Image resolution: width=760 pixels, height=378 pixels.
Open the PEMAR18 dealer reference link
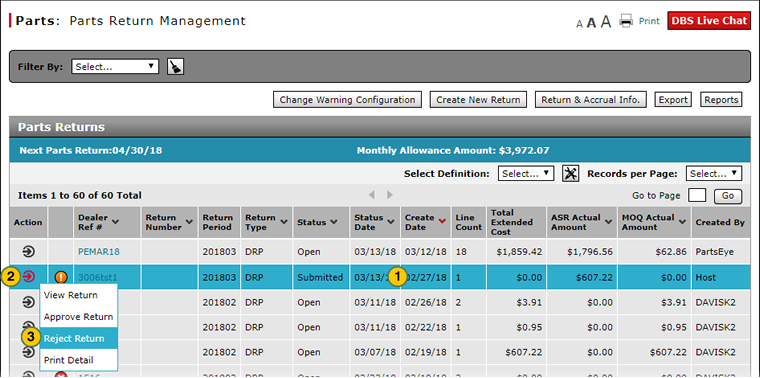click(99, 252)
